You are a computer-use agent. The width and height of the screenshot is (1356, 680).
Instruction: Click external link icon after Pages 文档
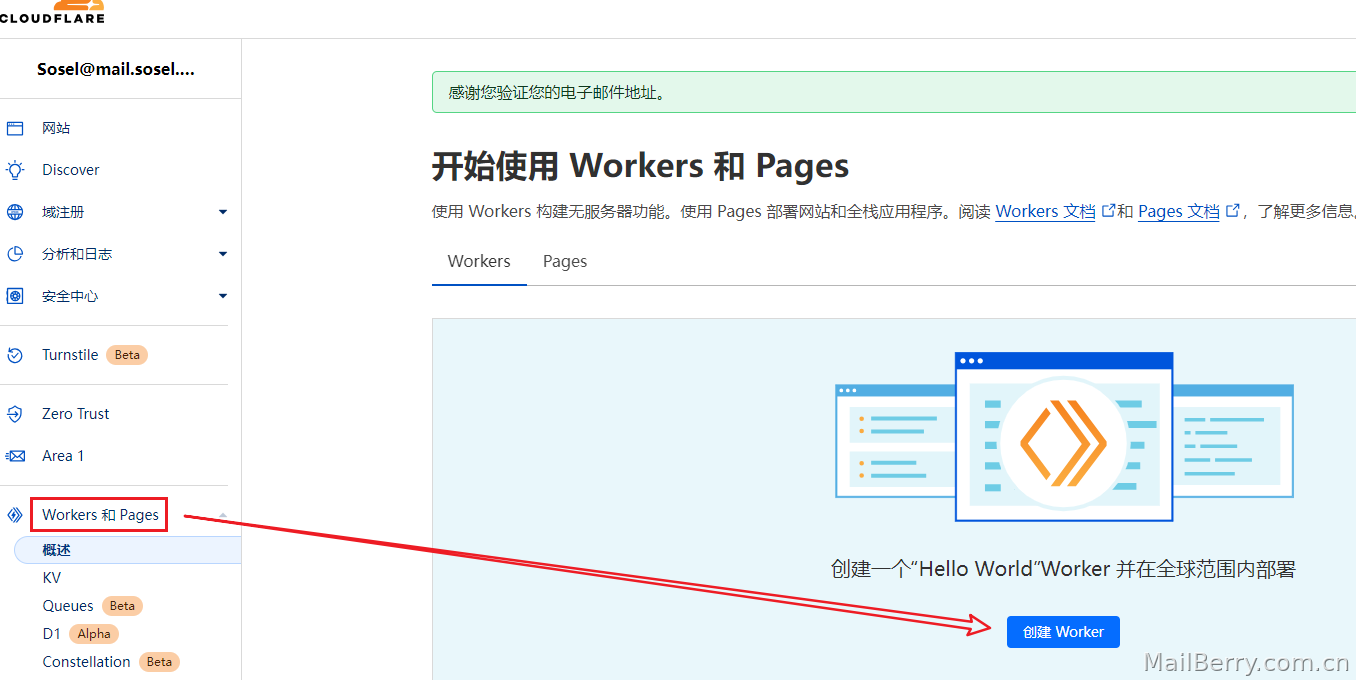1232,211
